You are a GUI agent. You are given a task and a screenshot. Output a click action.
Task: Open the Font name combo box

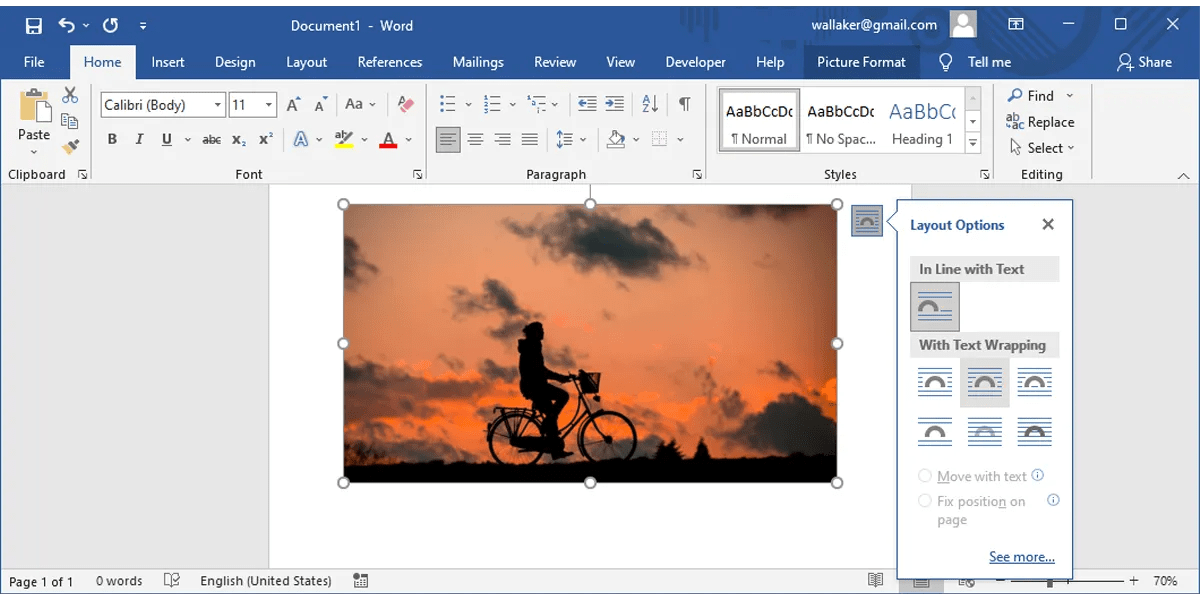[163, 105]
